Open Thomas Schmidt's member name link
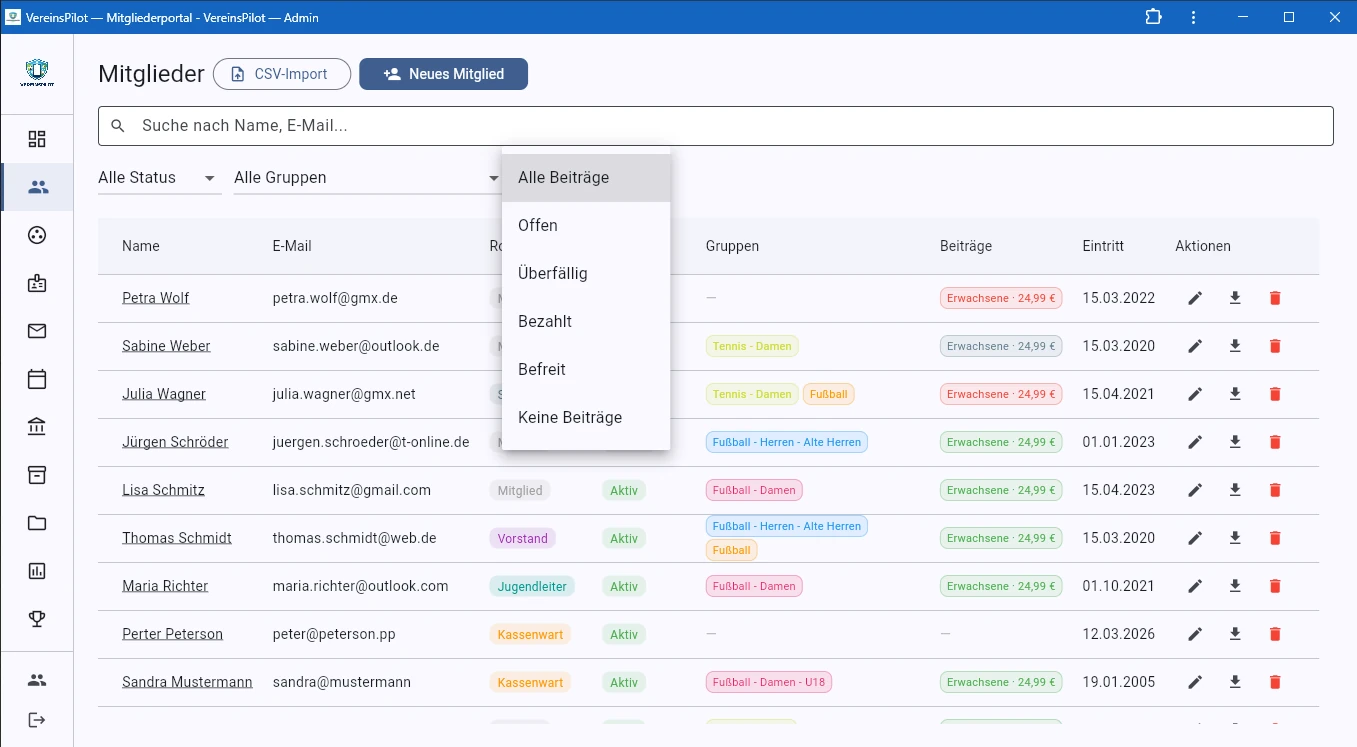Screen dimensions: 1357x747 [x=177, y=538]
